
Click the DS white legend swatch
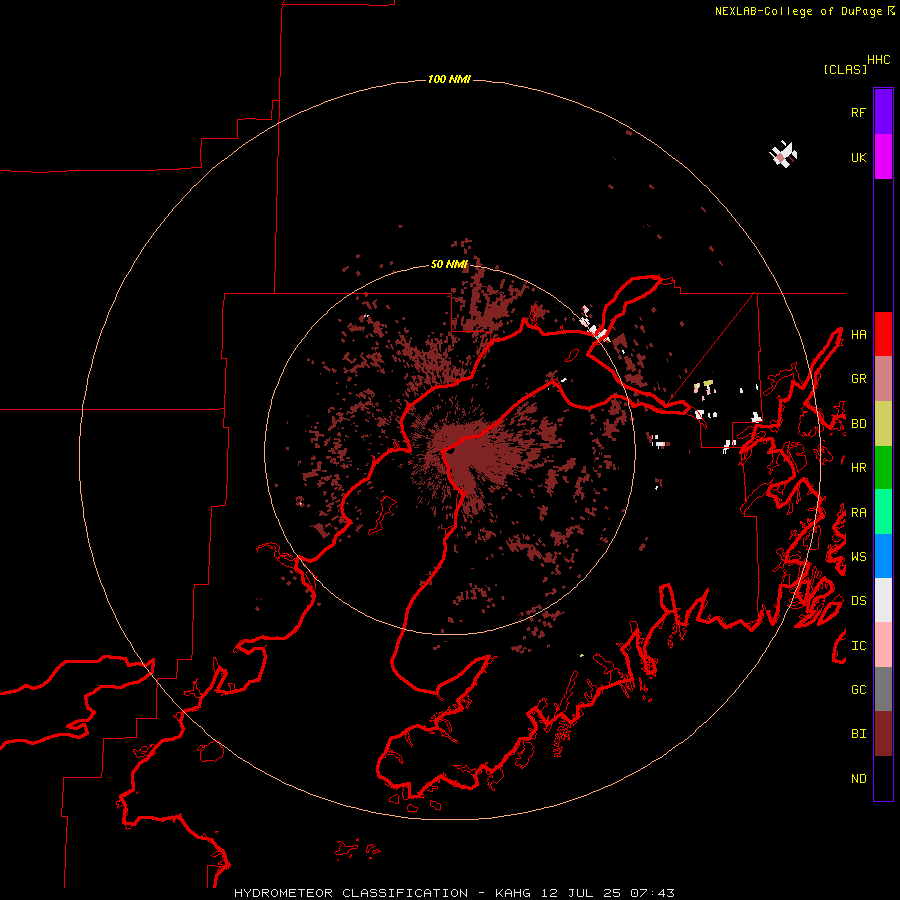tap(883, 600)
